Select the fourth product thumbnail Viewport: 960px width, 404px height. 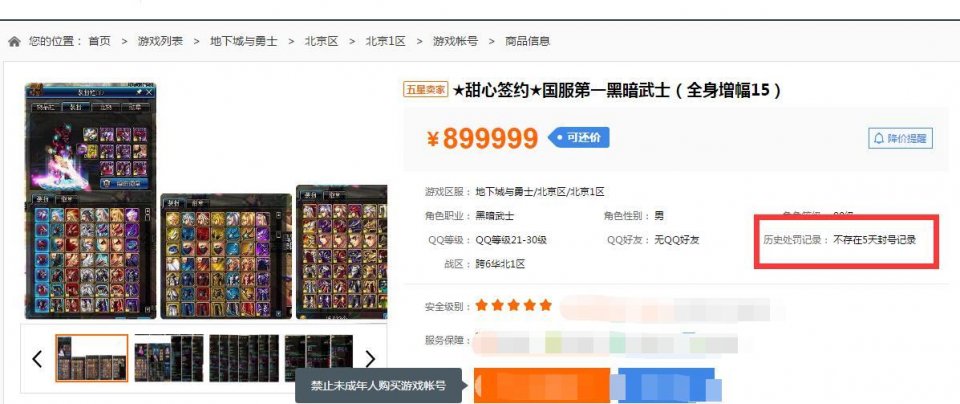coord(318,358)
